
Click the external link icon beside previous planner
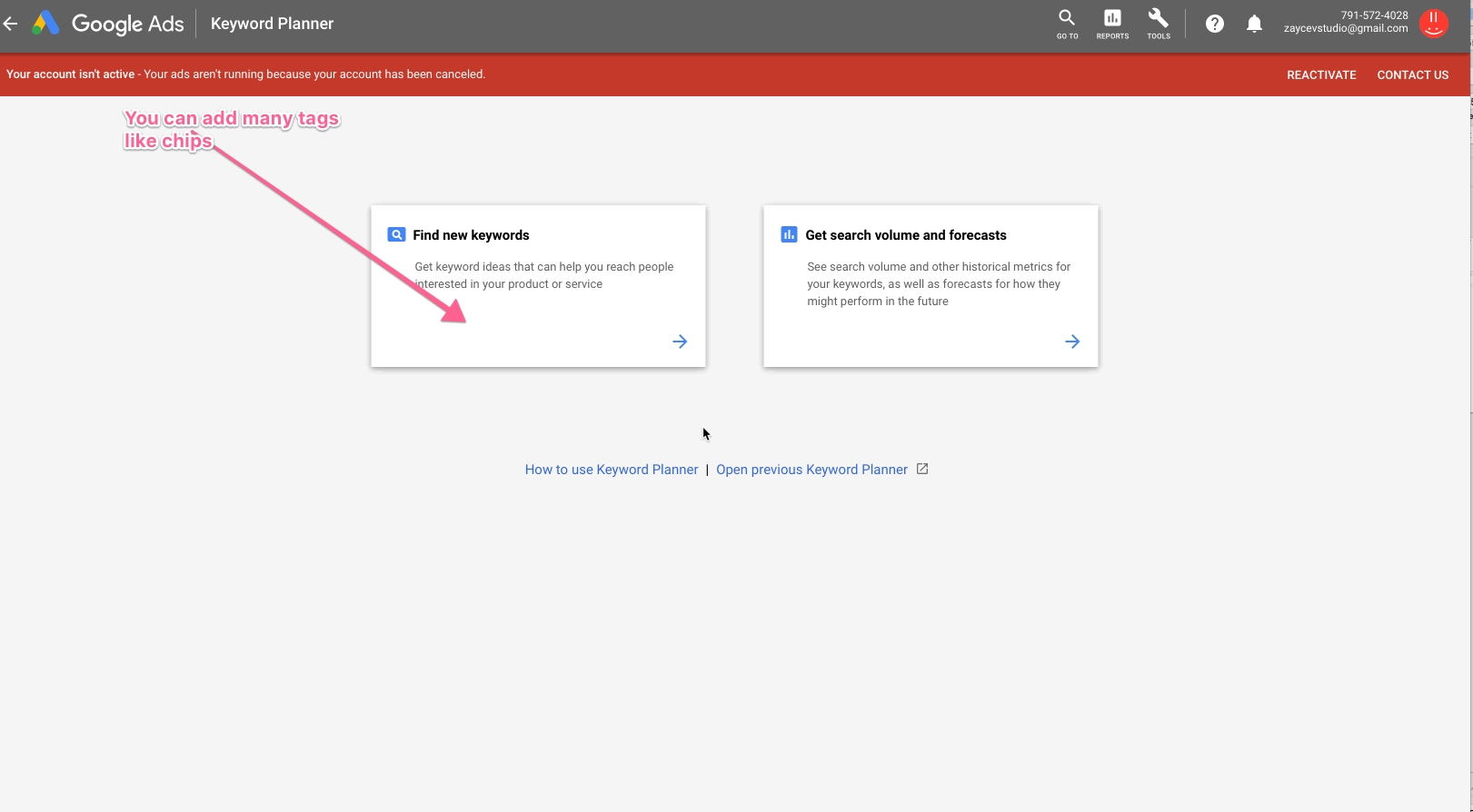(x=922, y=469)
